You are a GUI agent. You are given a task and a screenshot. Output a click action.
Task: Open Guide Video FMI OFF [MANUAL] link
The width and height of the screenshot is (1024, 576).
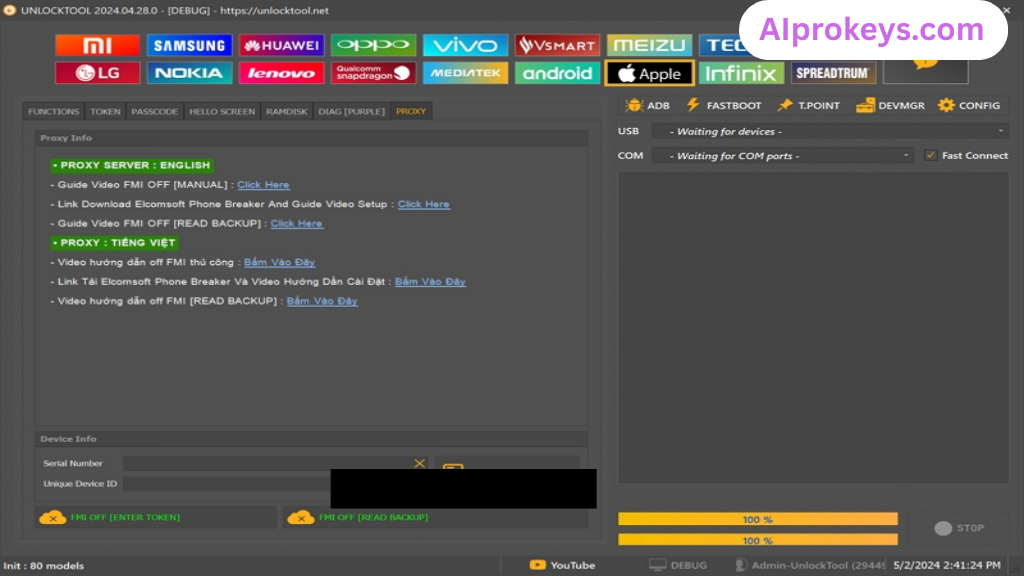tap(263, 185)
